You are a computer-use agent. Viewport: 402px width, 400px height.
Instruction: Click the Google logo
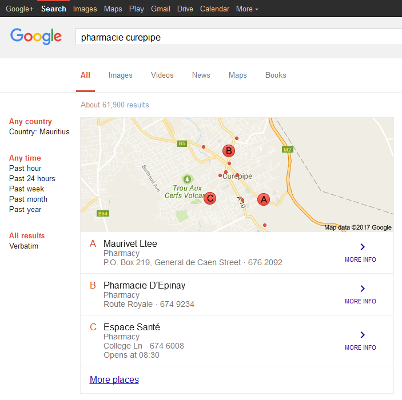pos(36,36)
